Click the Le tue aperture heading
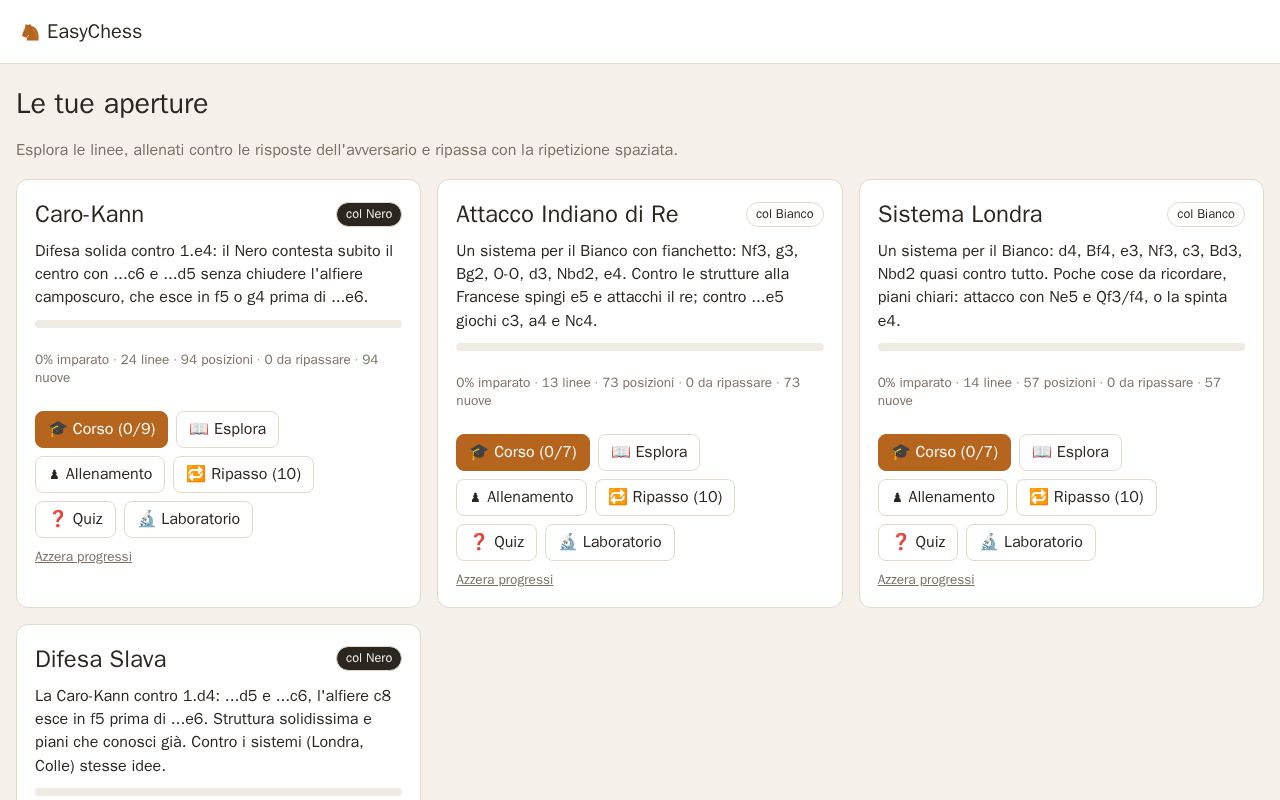Image resolution: width=1280 pixels, height=800 pixels. click(x=112, y=104)
